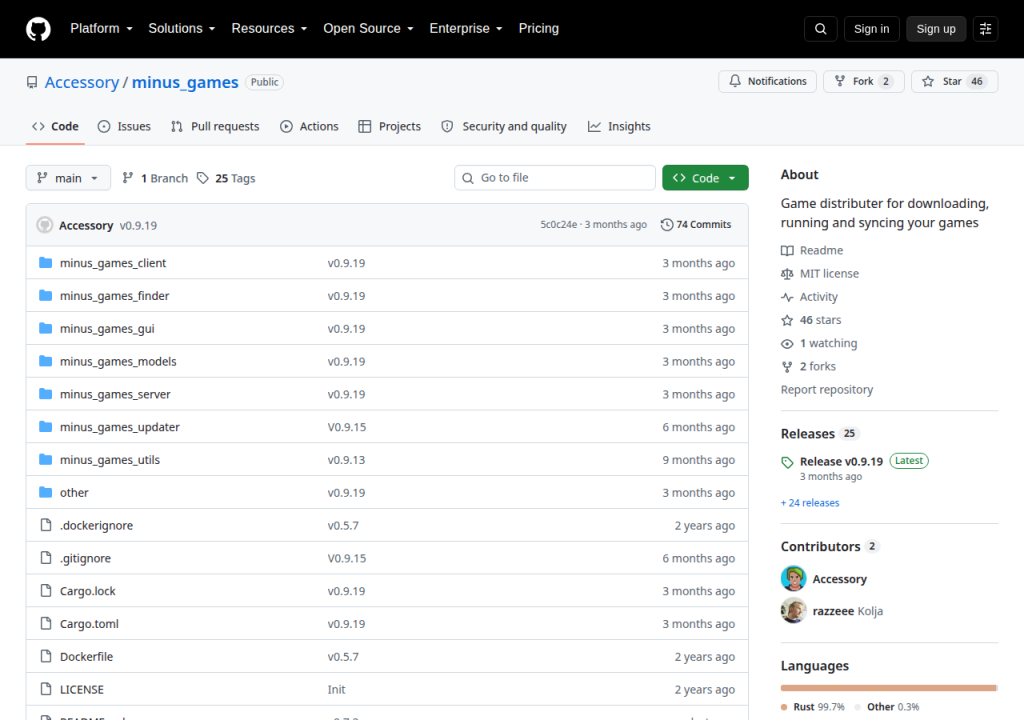Click the .dockerignore file icon
This screenshot has width=1024, height=720.
click(x=46, y=525)
